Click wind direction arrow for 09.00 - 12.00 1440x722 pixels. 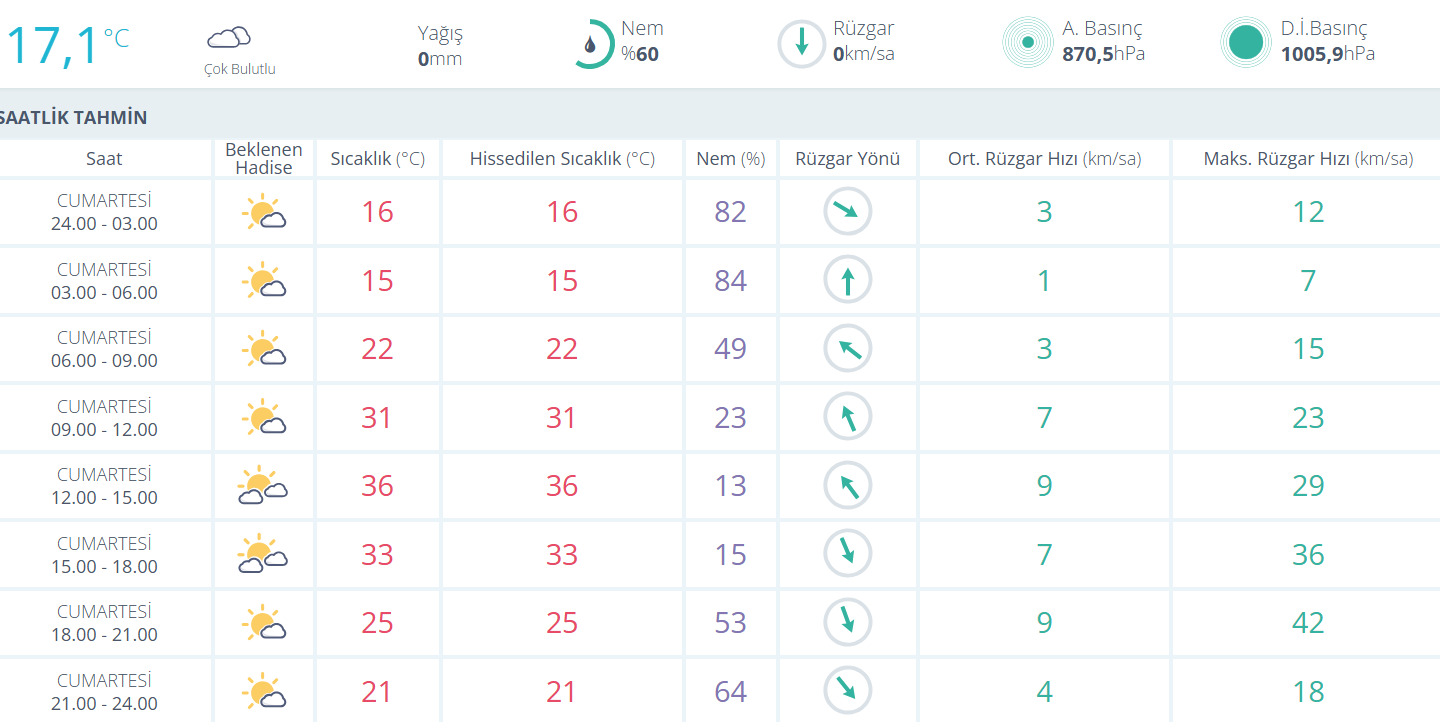coord(848,417)
